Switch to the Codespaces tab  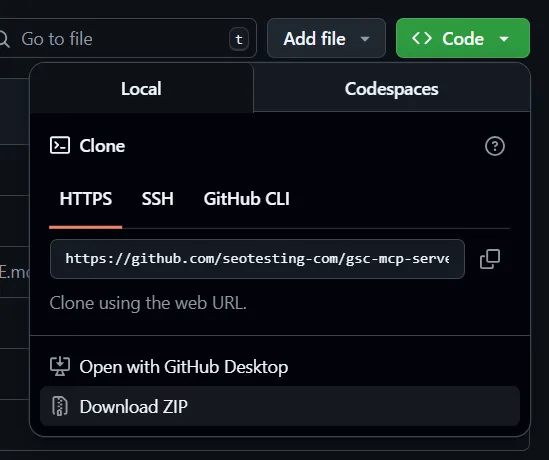pos(391,89)
